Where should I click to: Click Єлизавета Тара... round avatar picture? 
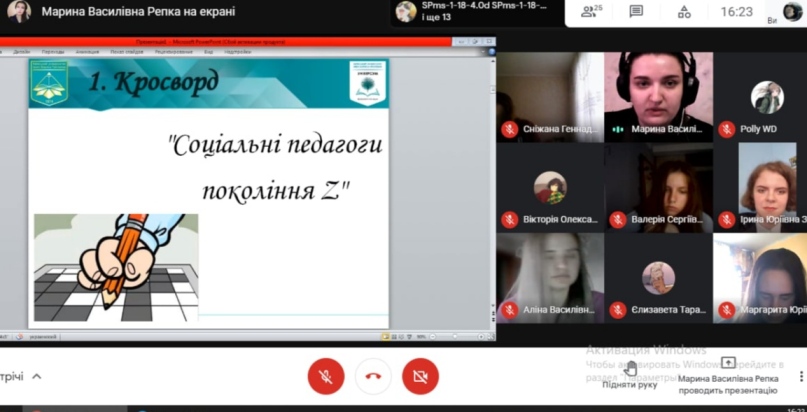pyautogui.click(x=658, y=278)
